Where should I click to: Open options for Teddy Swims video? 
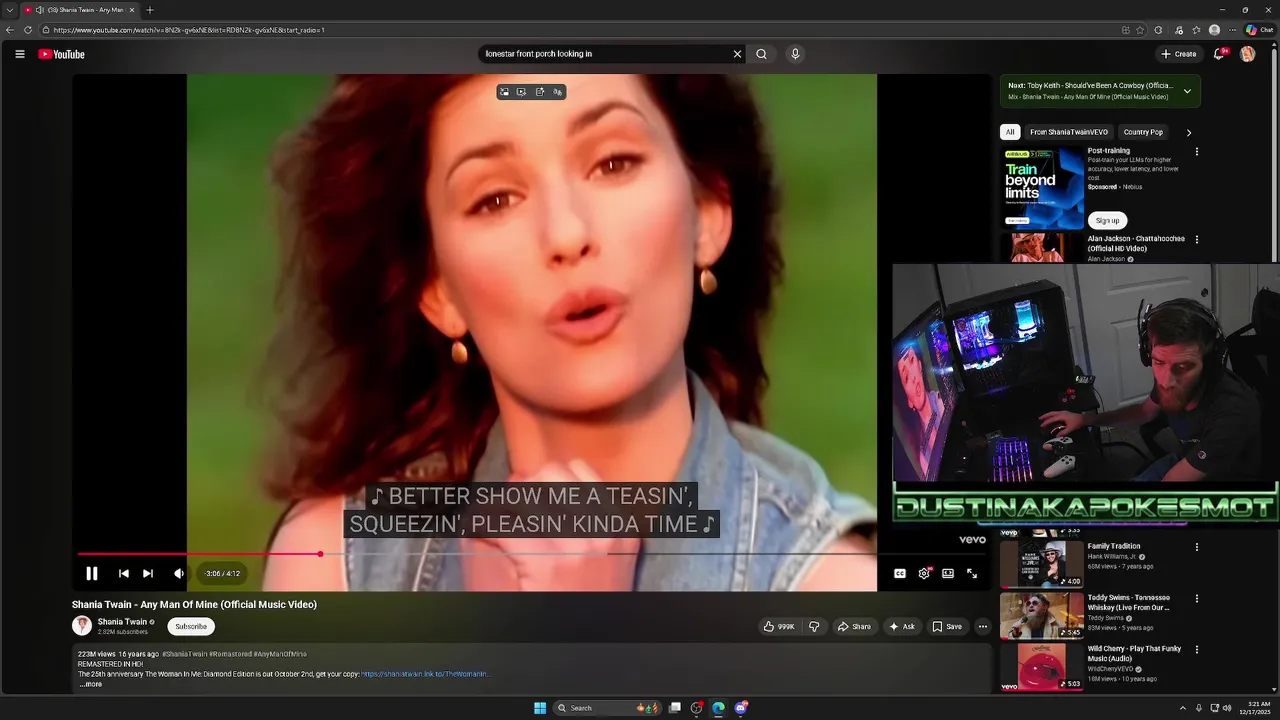click(x=1197, y=598)
